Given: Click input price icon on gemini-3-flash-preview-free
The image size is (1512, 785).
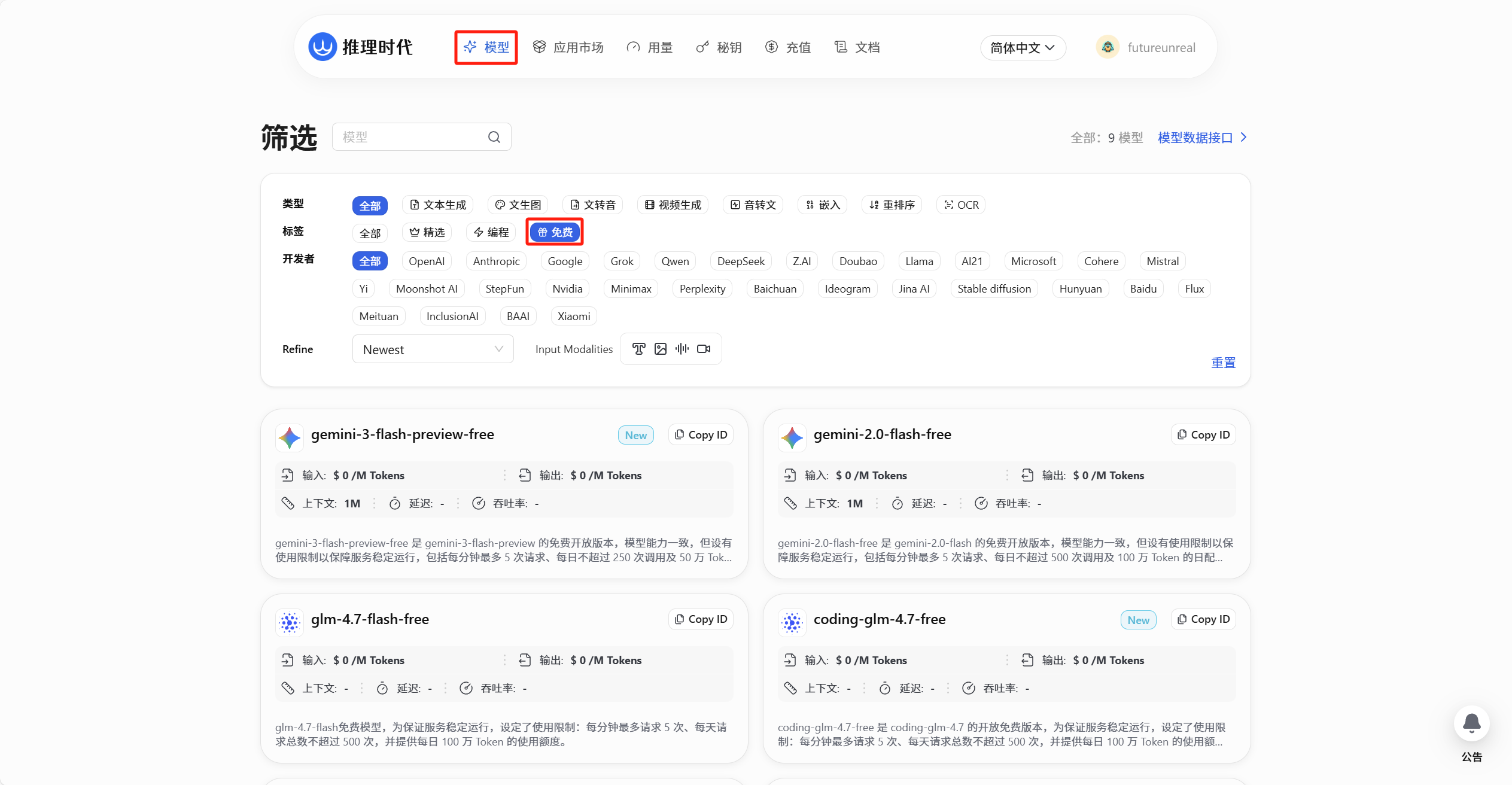Looking at the screenshot, I should [x=287, y=475].
